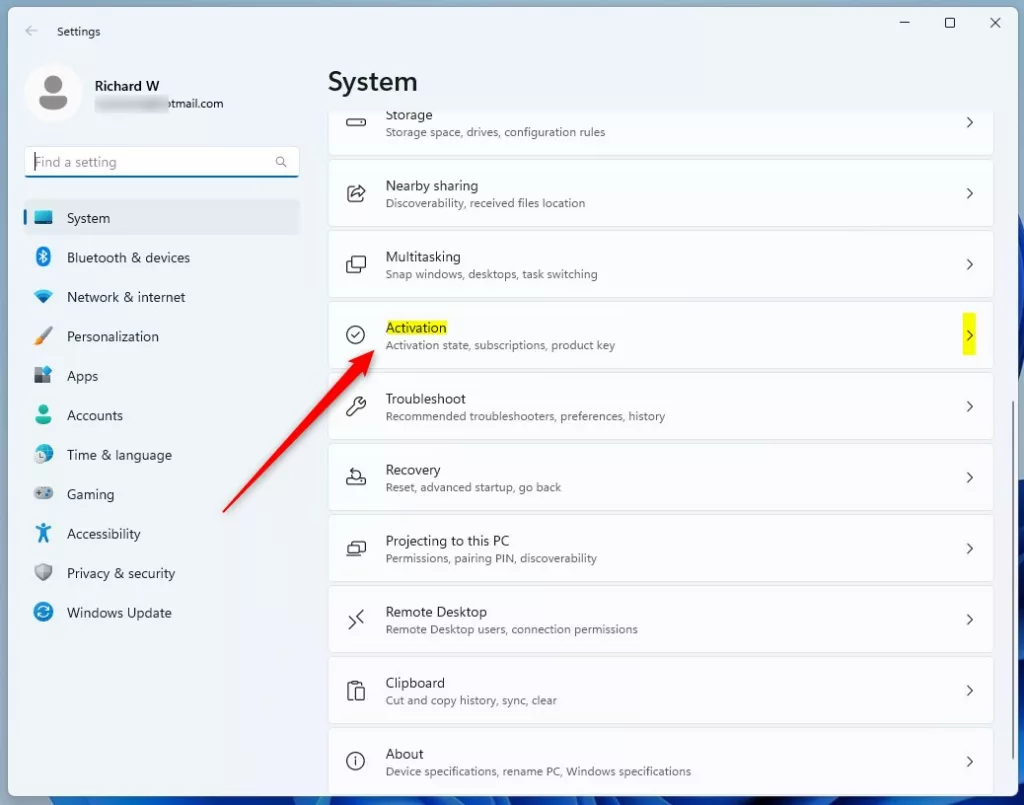Open the Accounts settings section
Image resolution: width=1024 pixels, height=805 pixels.
click(x=94, y=415)
